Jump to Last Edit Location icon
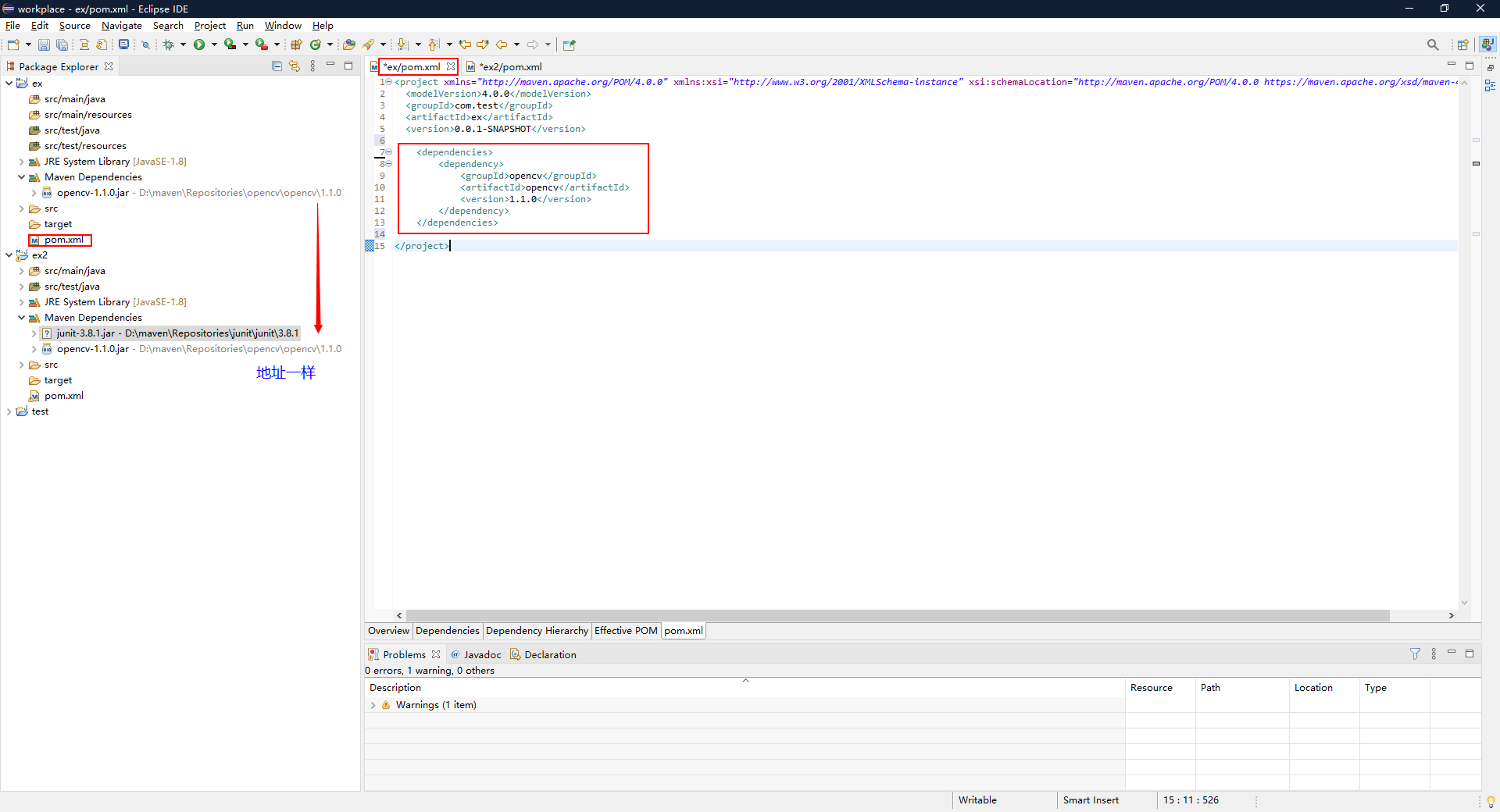The width and height of the screenshot is (1500, 812). tap(465, 45)
